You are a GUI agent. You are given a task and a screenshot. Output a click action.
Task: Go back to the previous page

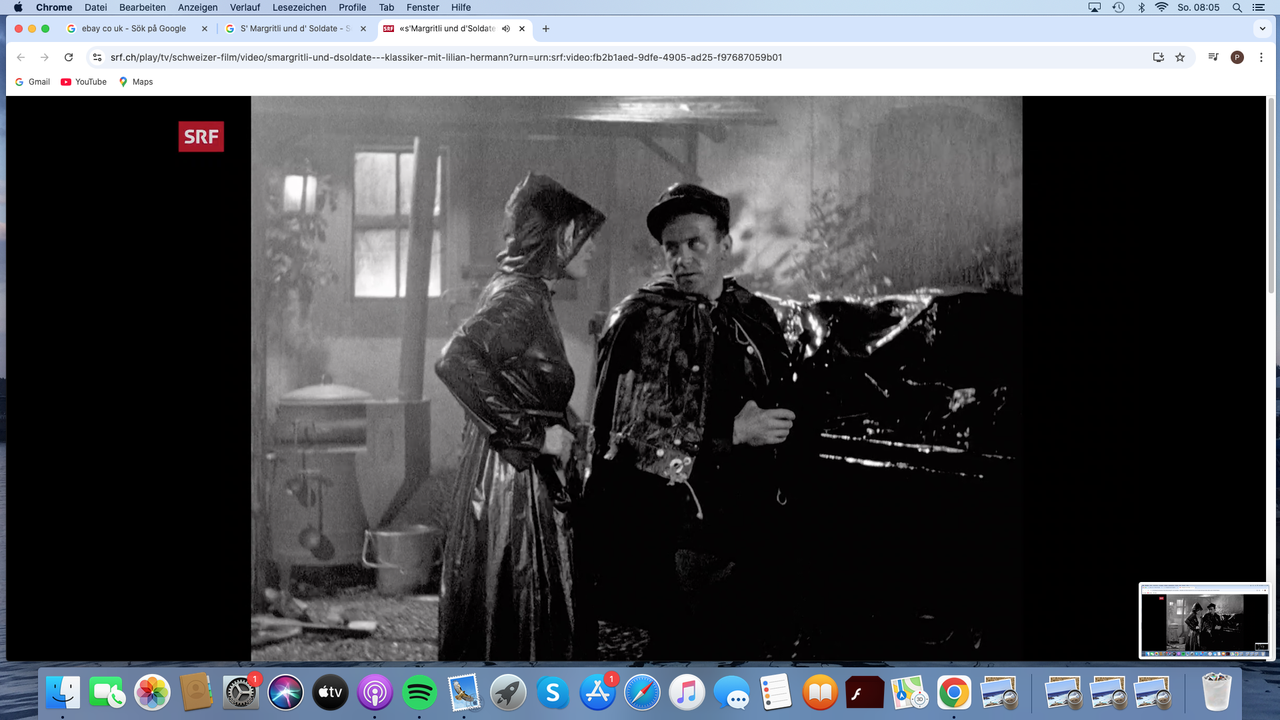pos(21,57)
